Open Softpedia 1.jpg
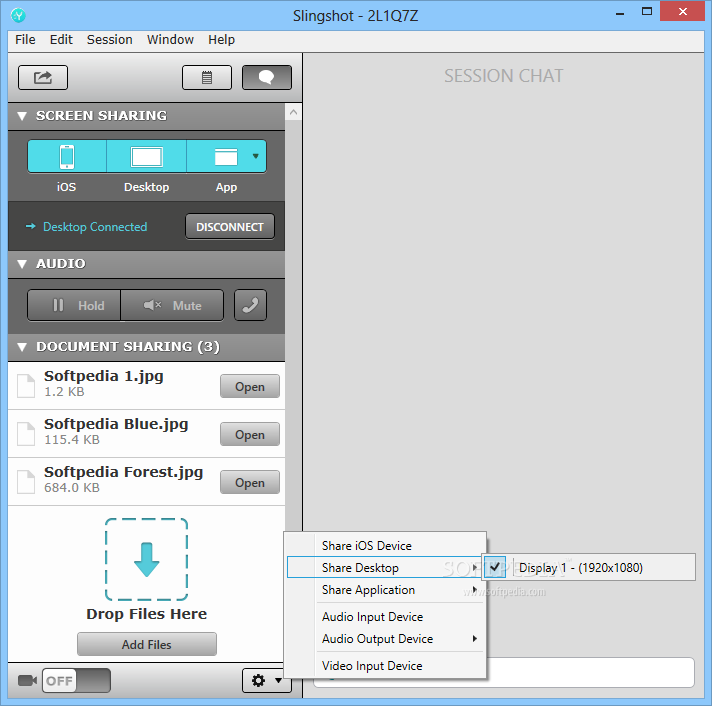This screenshot has width=712, height=706. [x=250, y=386]
